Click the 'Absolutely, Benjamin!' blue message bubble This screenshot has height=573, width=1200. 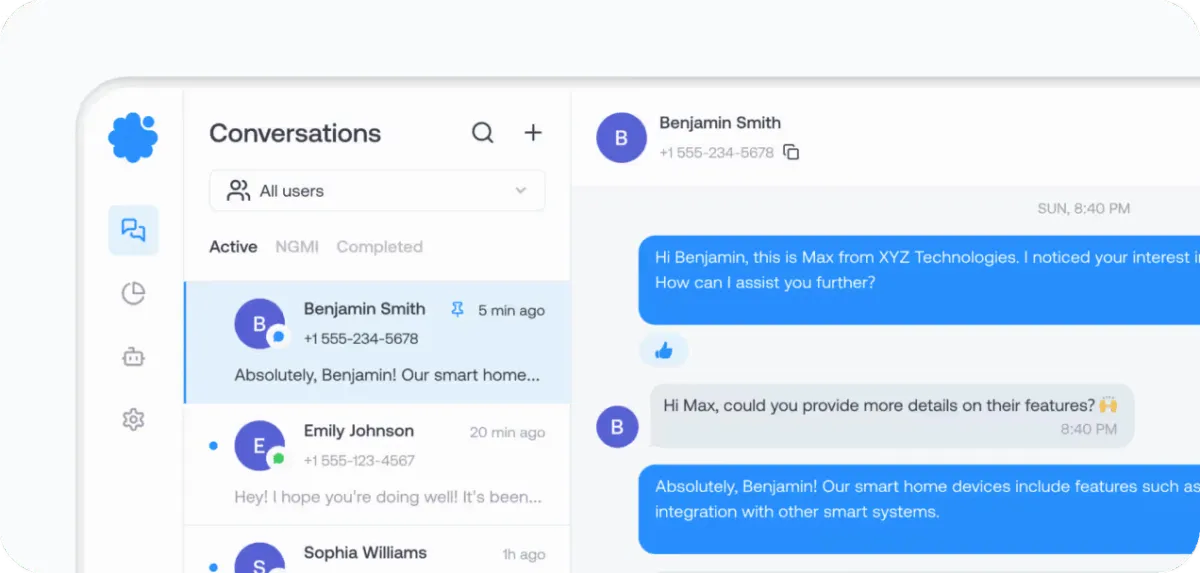tap(919, 509)
